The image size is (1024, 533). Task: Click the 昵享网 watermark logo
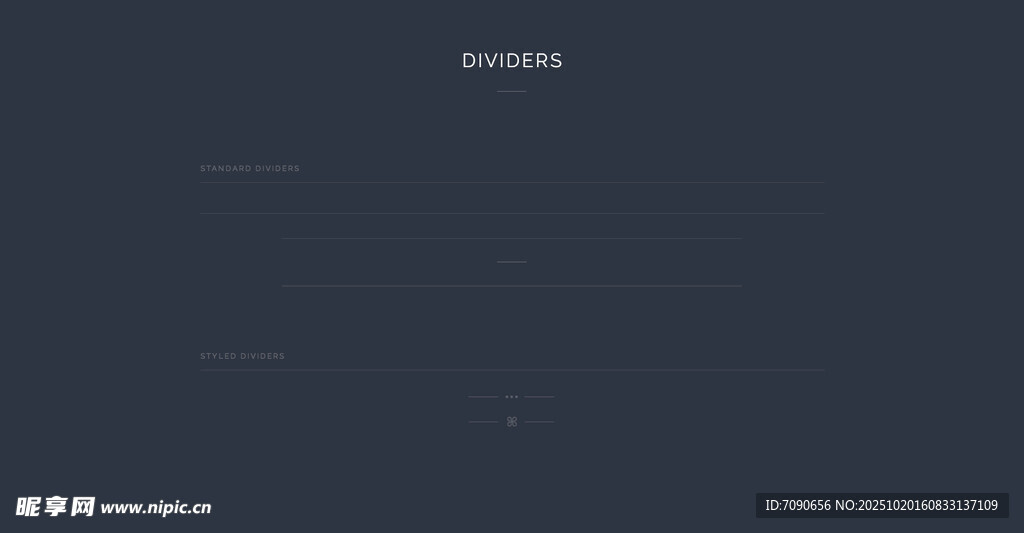pos(55,506)
